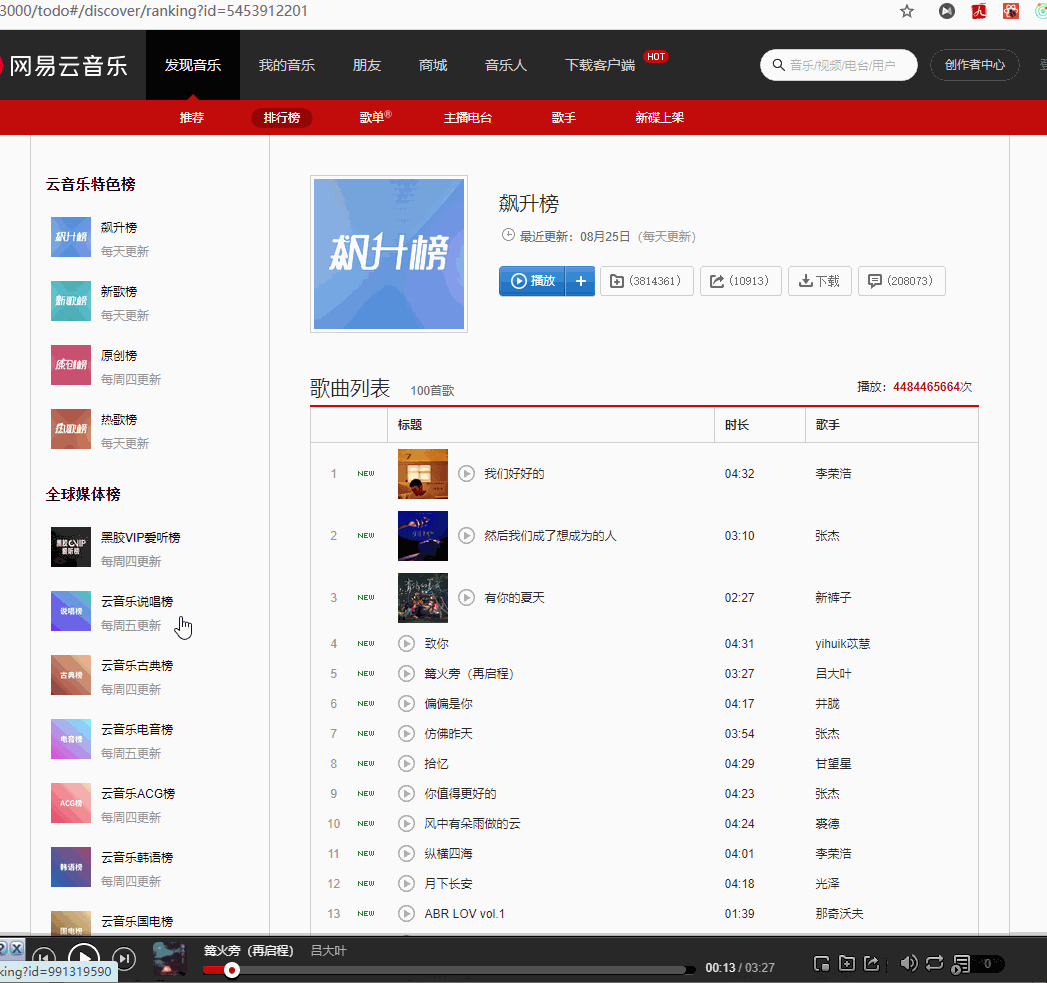Viewport: 1047px width, 983px height.
Task: Click the artist 李荣浩 for 我们好好的
Action: [833, 473]
